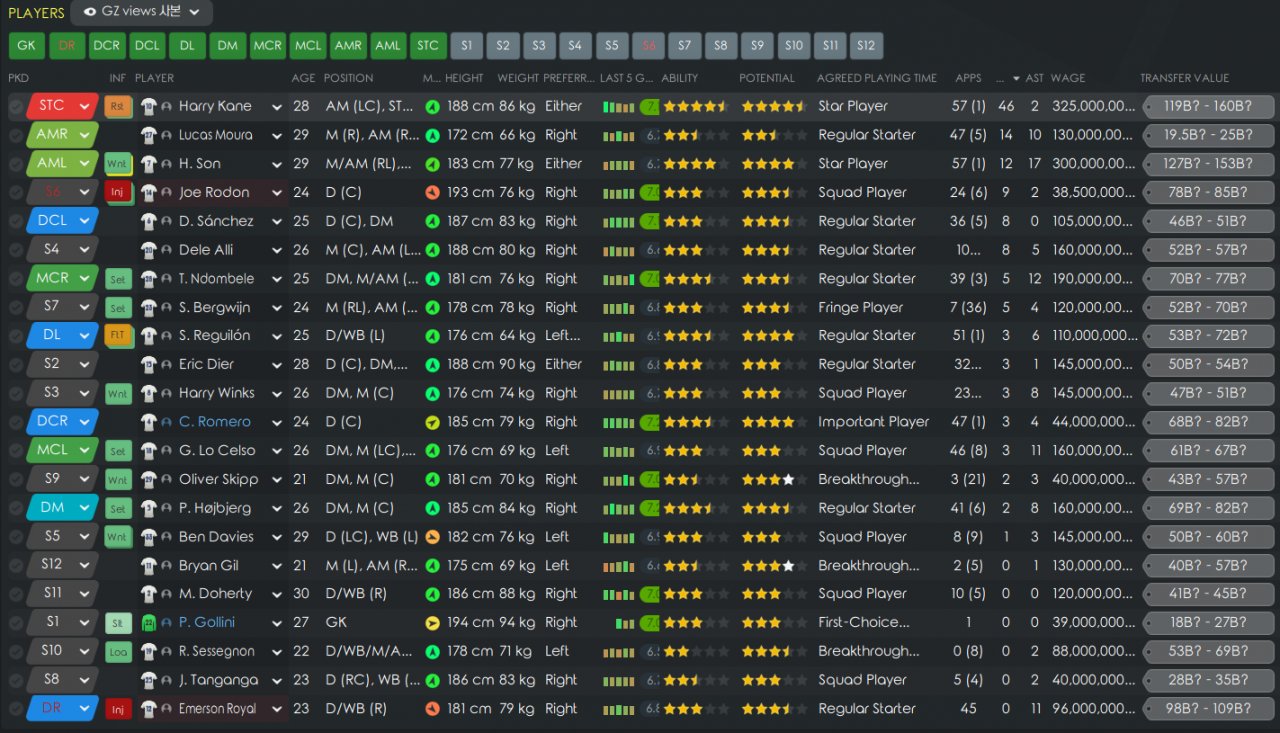The image size is (1280, 733).
Task: Click the Set badge for P. Højbjerg
Action: (118, 508)
